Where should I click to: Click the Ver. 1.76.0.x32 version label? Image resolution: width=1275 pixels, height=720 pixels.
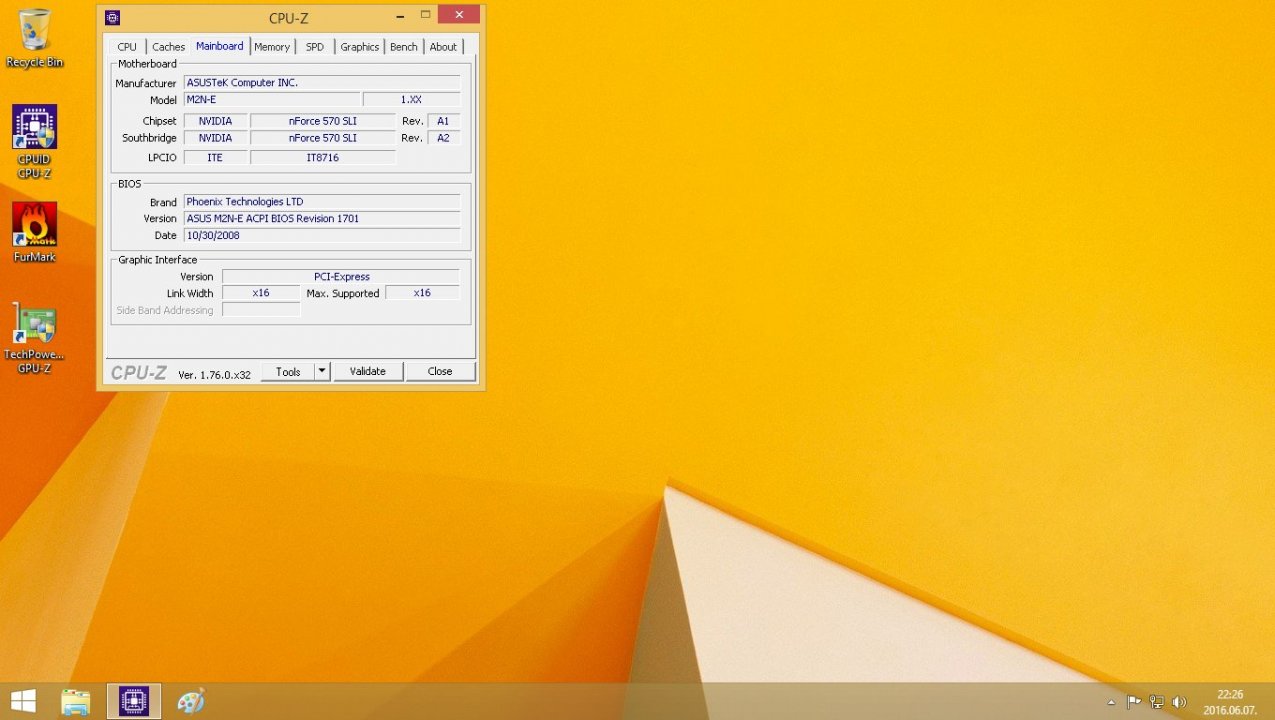click(x=214, y=375)
